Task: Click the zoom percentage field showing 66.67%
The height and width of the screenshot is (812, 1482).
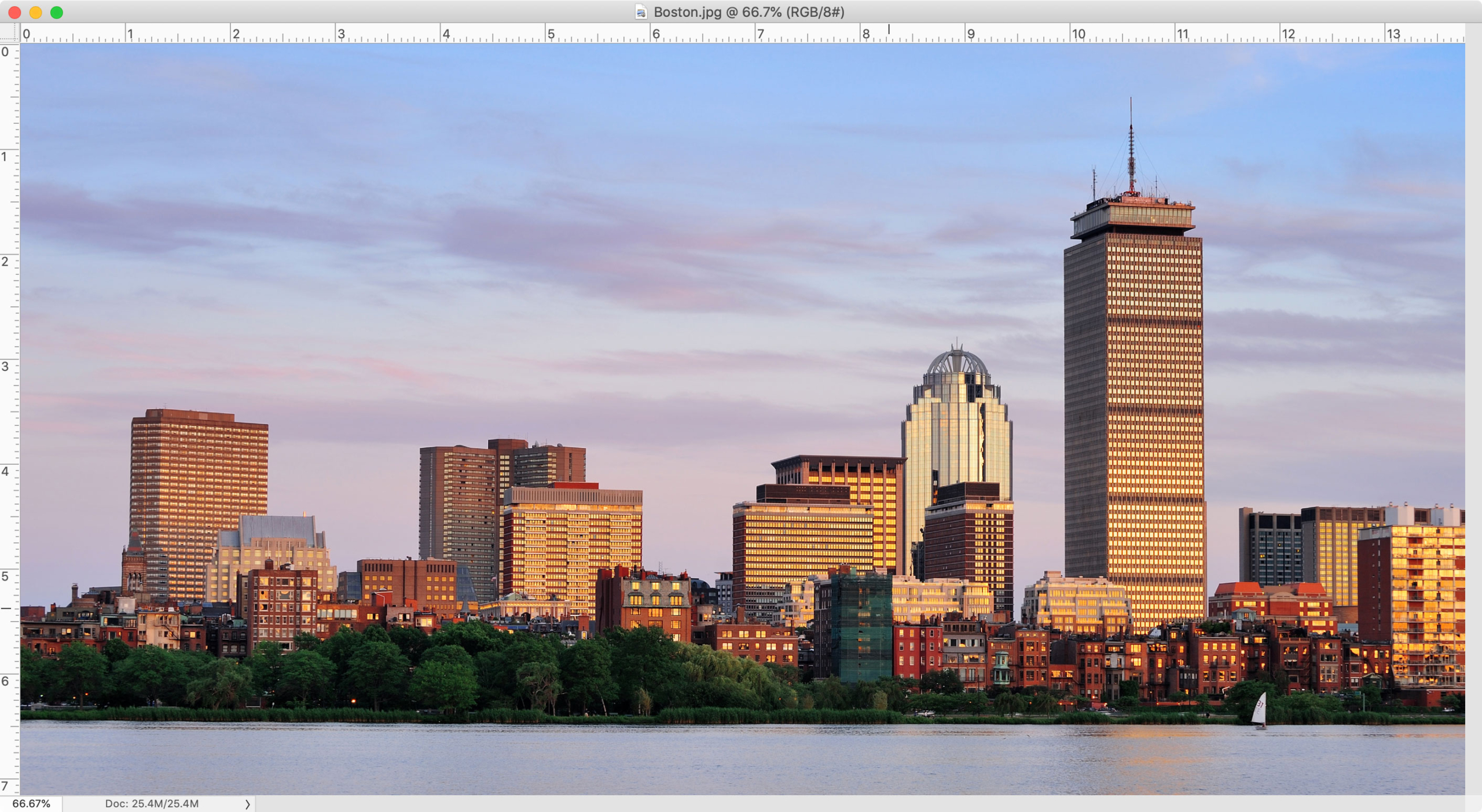Action: pyautogui.click(x=31, y=803)
